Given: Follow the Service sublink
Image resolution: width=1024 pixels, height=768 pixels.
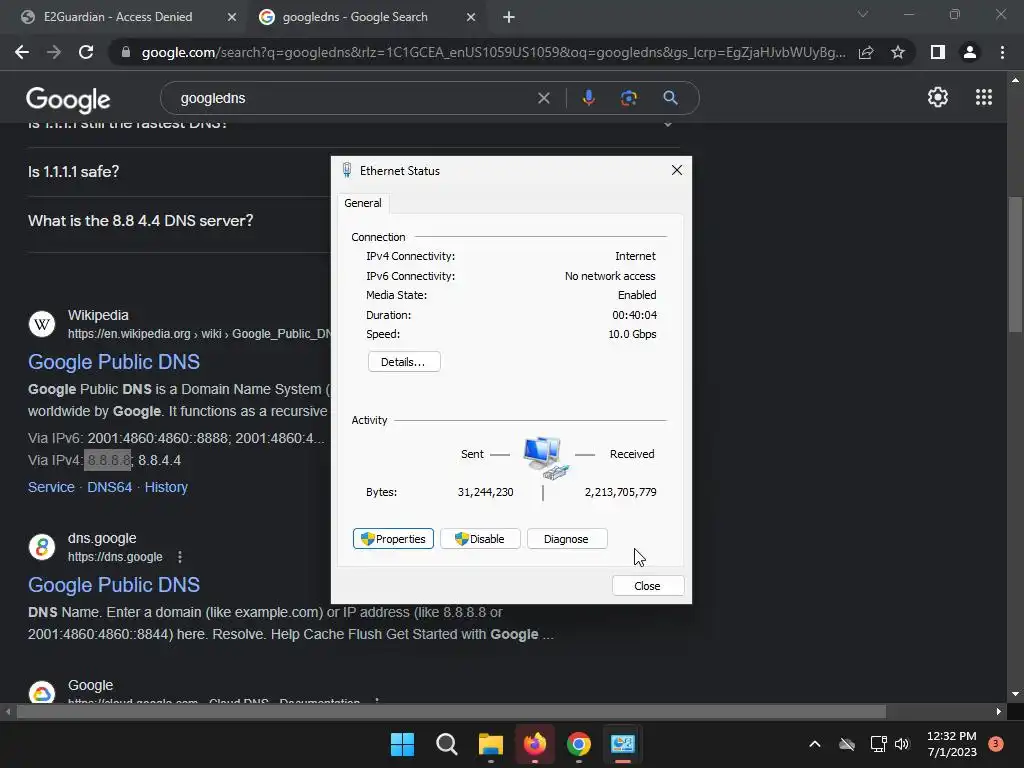Looking at the screenshot, I should point(51,487).
